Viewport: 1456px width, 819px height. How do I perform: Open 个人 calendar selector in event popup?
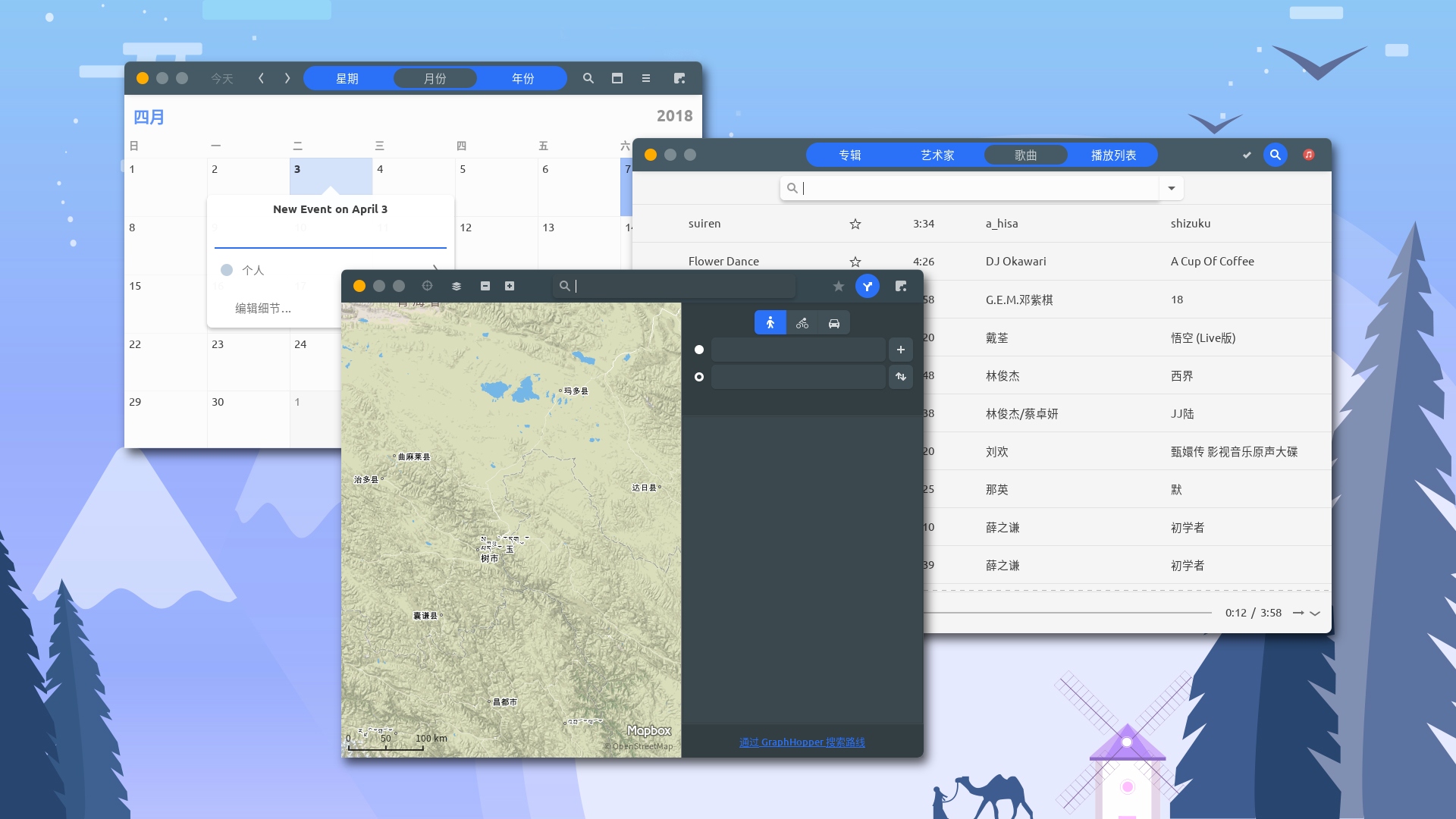click(331, 270)
